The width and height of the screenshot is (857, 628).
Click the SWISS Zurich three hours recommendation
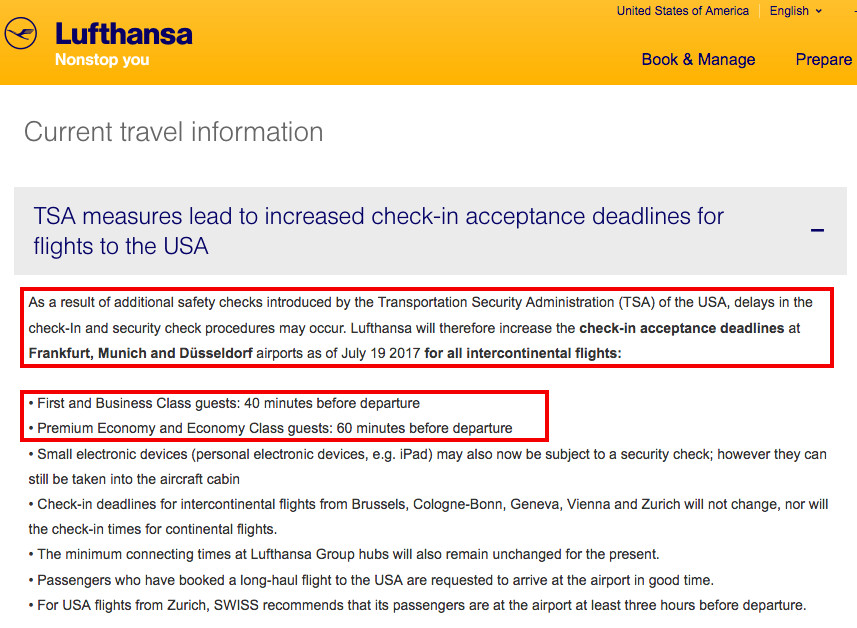point(417,606)
